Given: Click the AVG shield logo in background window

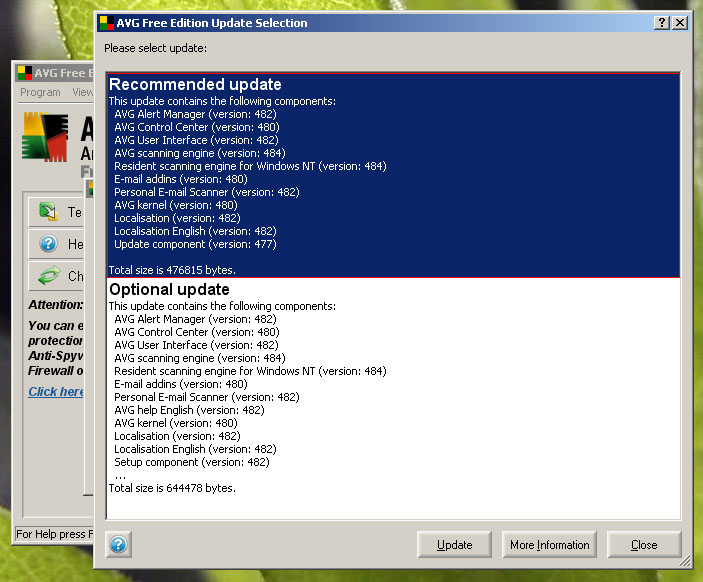Looking at the screenshot, I should (x=45, y=137).
